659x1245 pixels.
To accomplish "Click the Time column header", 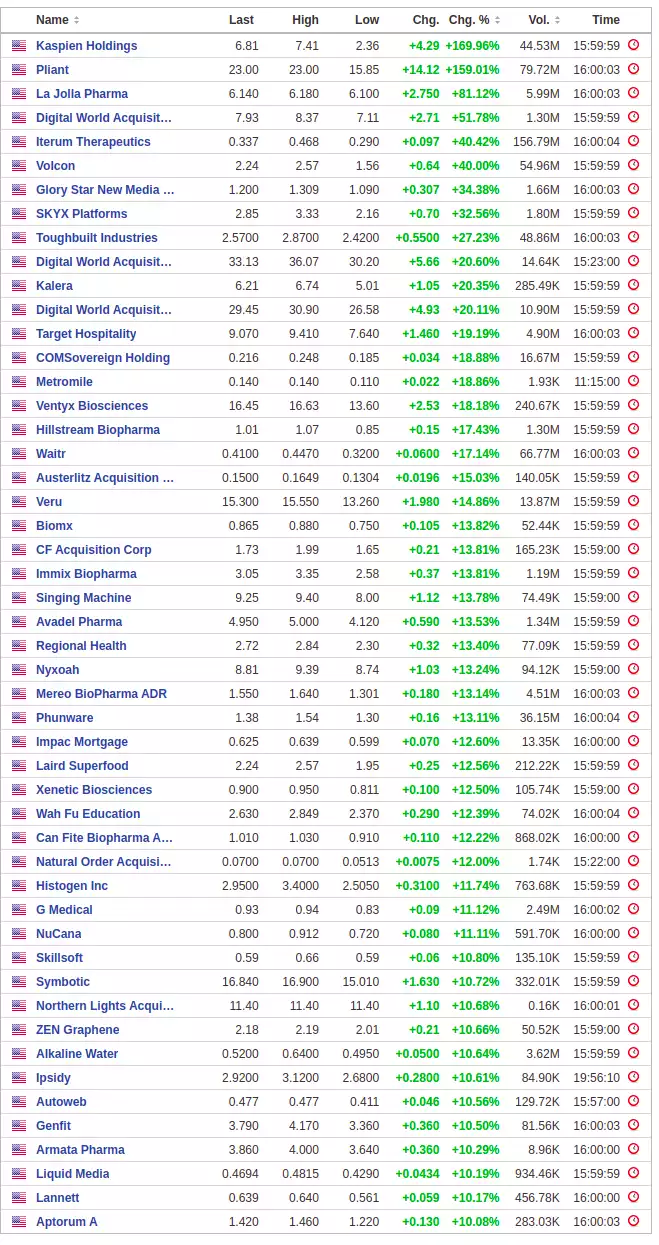I will click(x=606, y=20).
